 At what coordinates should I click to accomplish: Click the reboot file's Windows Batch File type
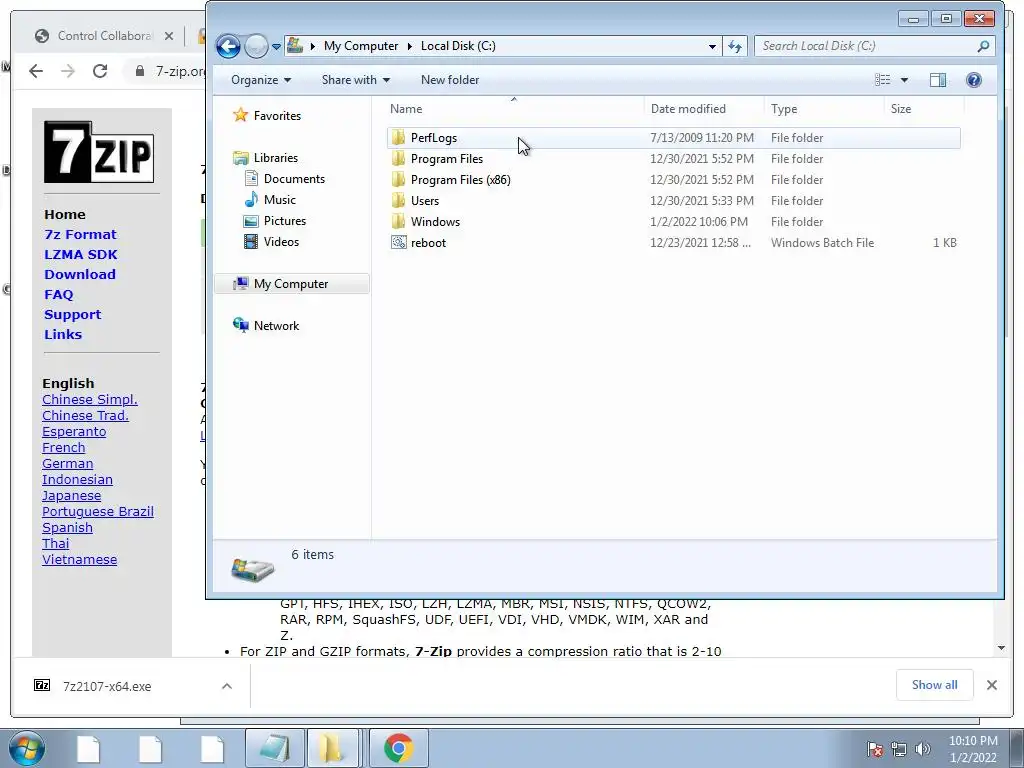[822, 242]
